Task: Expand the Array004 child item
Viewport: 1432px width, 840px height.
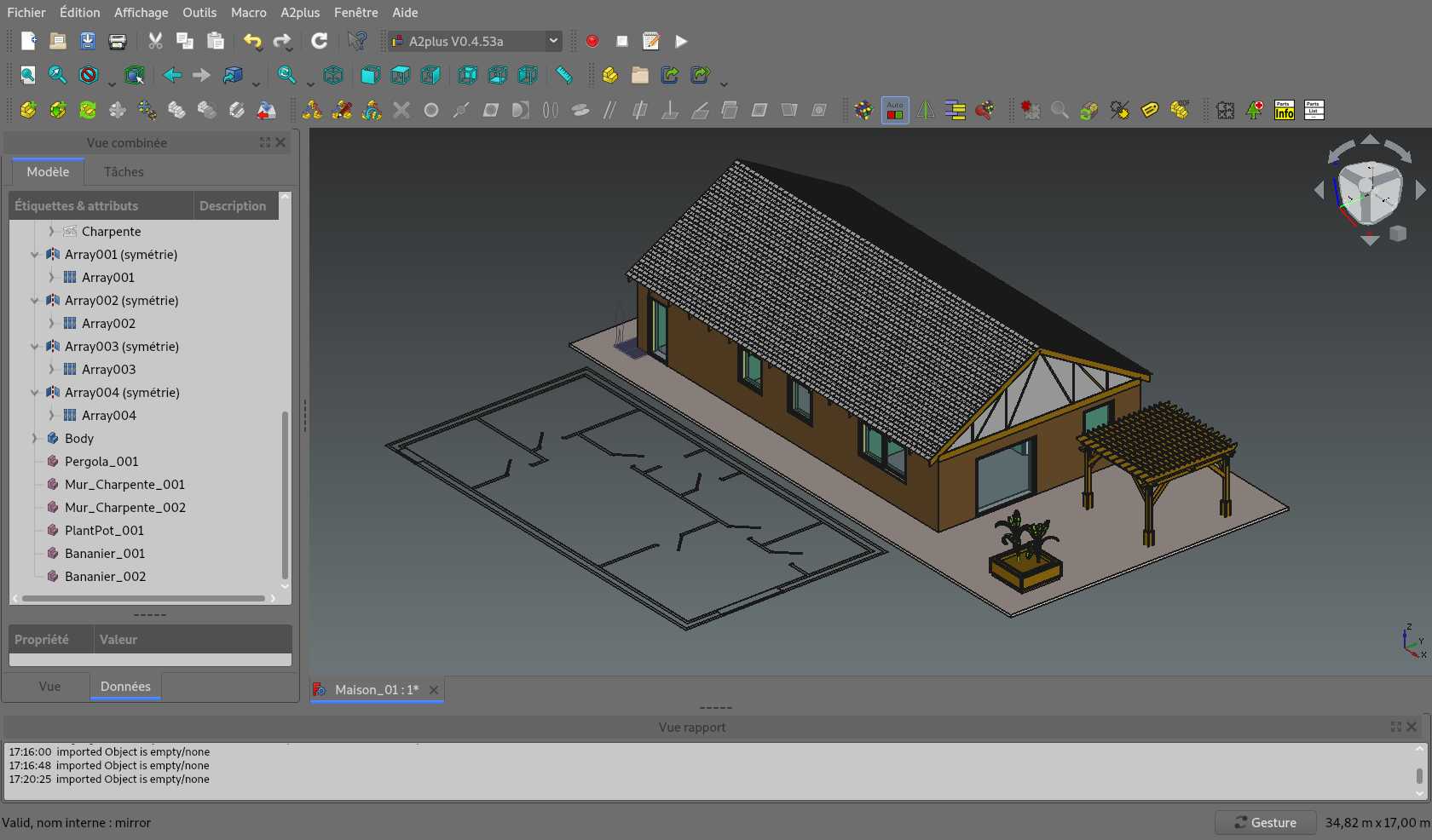Action: [x=51, y=415]
